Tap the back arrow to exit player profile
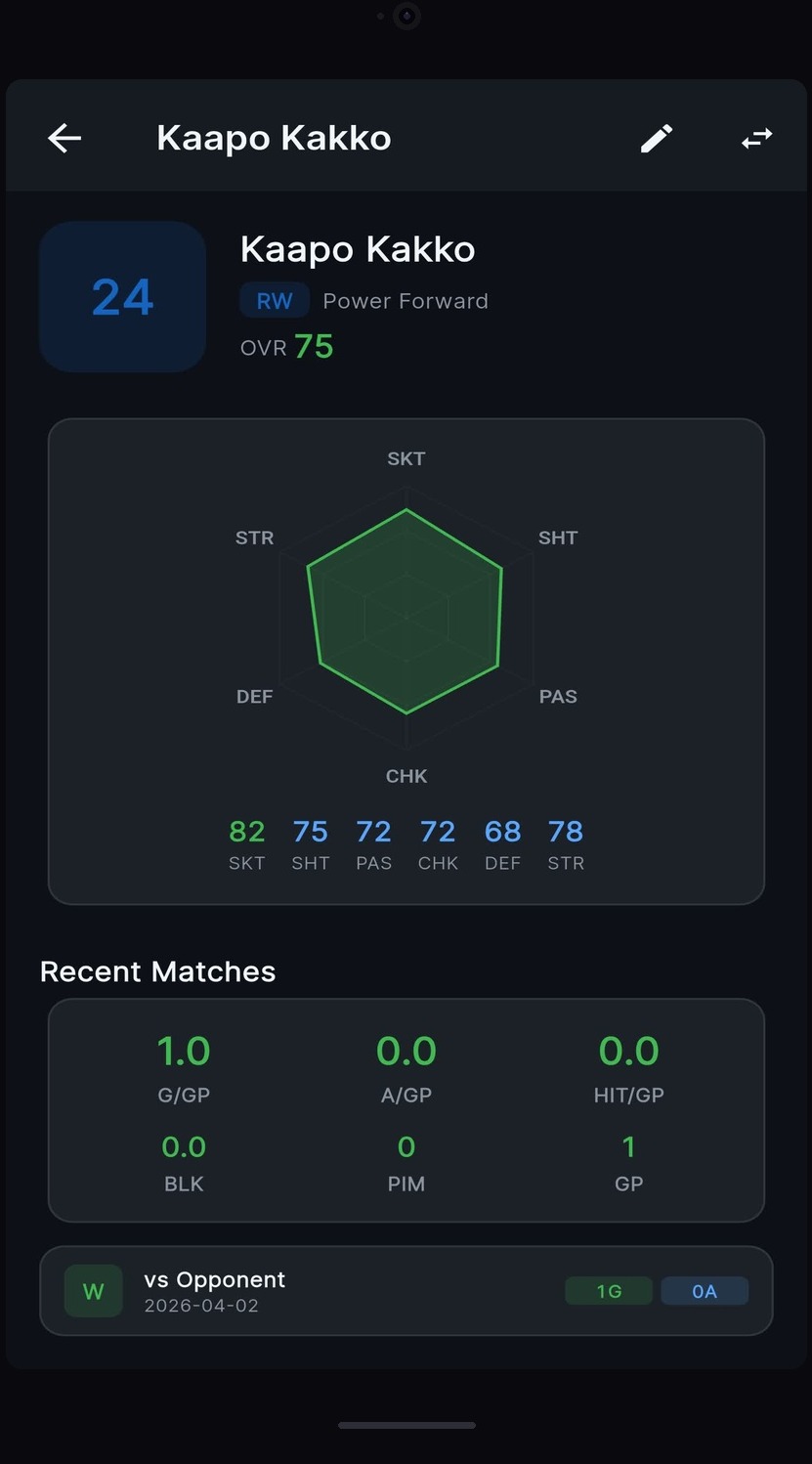The image size is (812, 1464). [64, 137]
